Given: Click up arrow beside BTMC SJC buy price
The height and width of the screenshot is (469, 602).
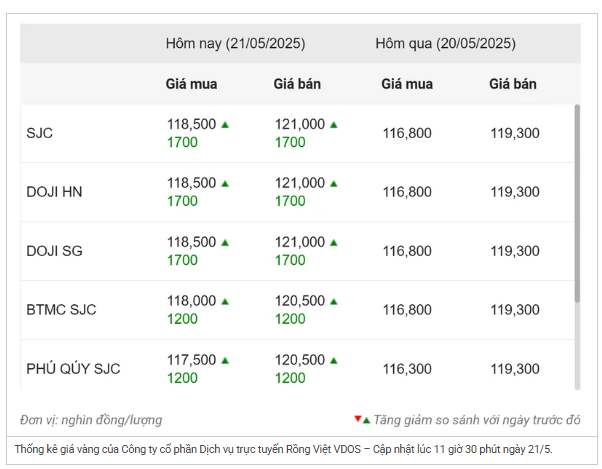Looking at the screenshot, I should (x=225, y=302).
